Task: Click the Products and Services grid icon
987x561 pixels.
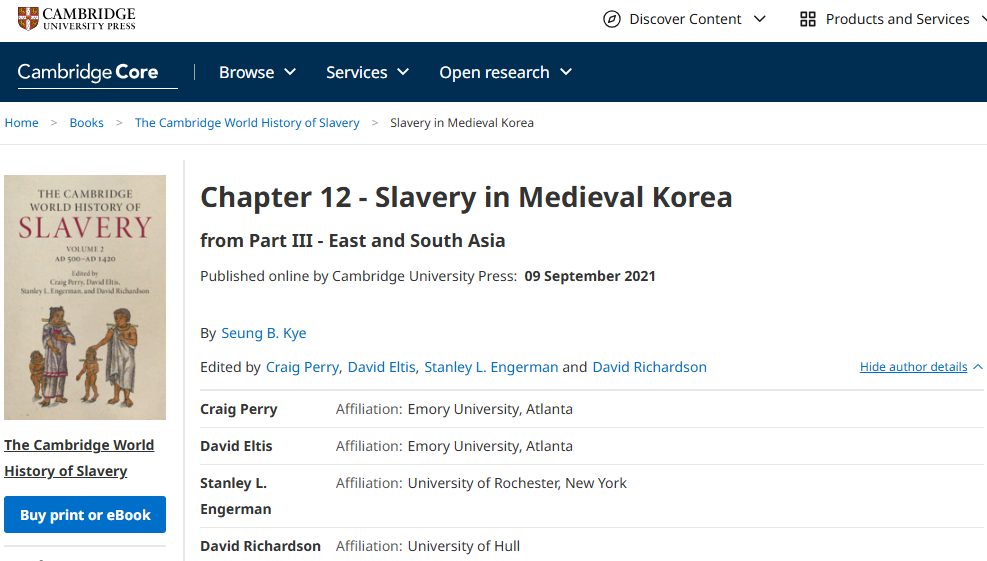Action: pos(808,20)
